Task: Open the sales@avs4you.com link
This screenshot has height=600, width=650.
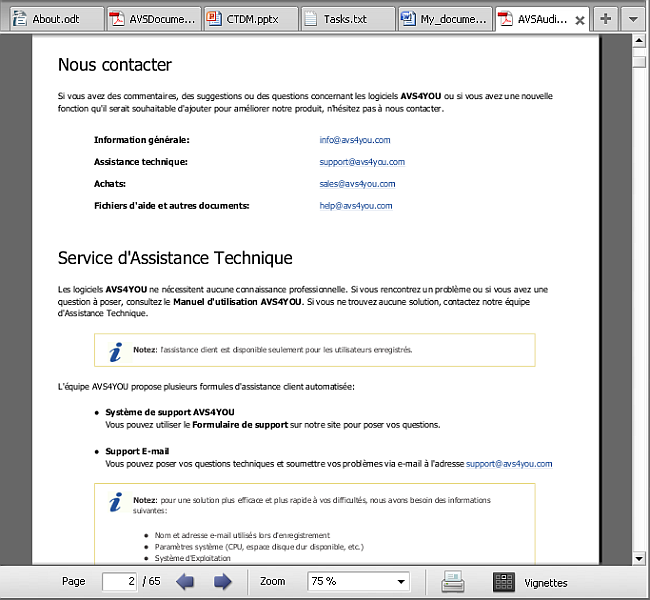Action: point(357,184)
